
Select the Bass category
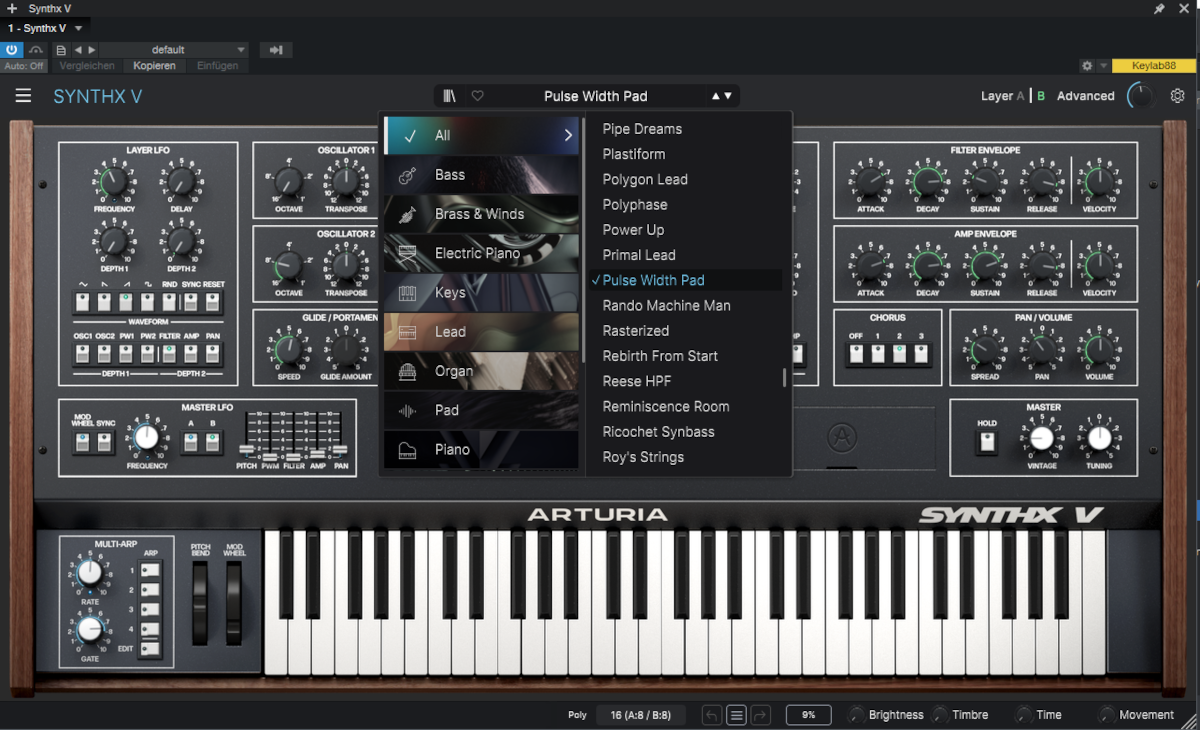pos(450,175)
